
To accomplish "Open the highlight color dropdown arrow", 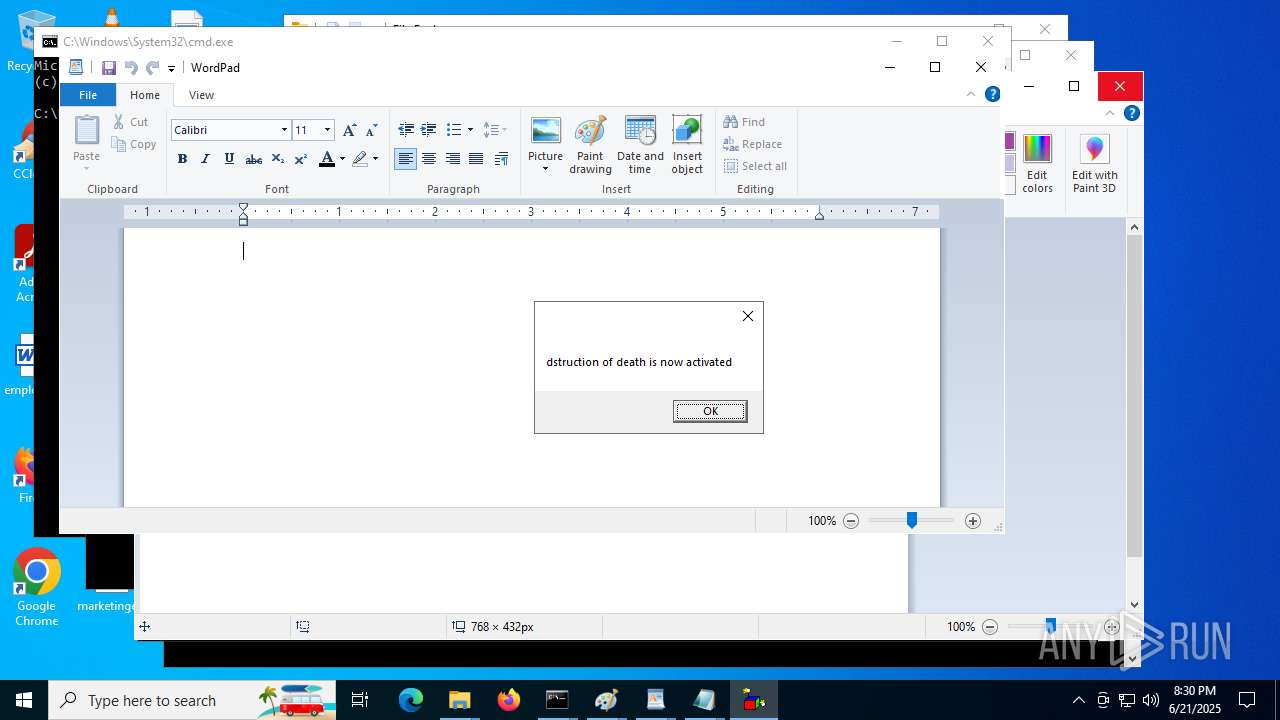I will 375,158.
